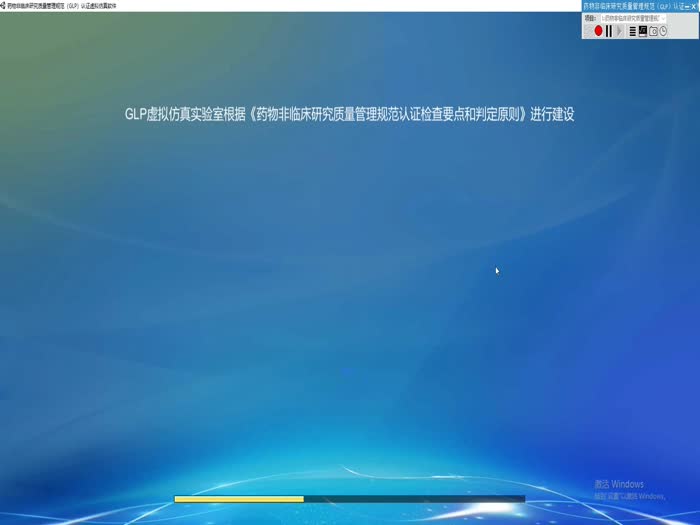Click the project name field in recorder

630,18
